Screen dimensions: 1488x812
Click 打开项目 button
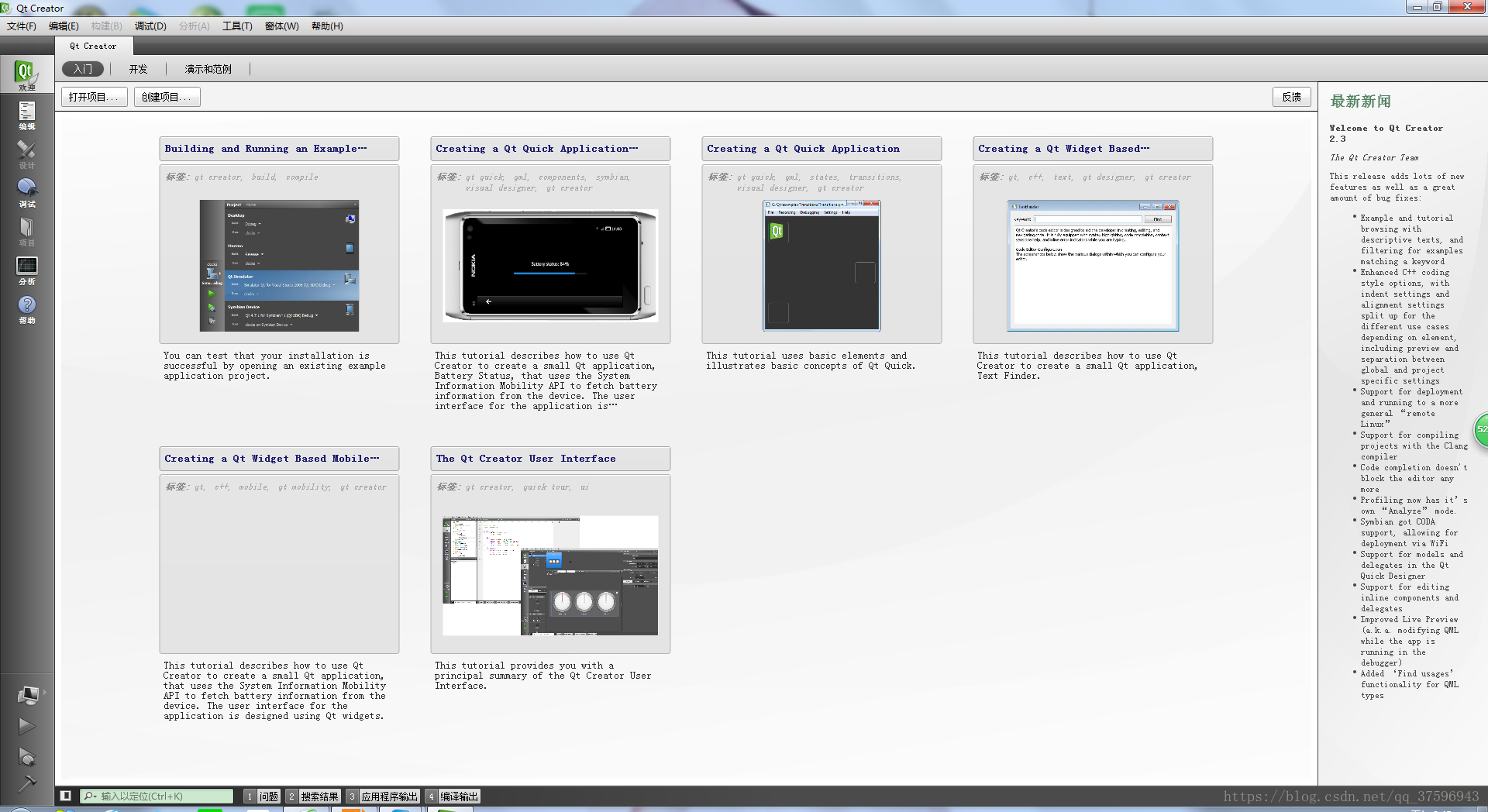pos(95,97)
